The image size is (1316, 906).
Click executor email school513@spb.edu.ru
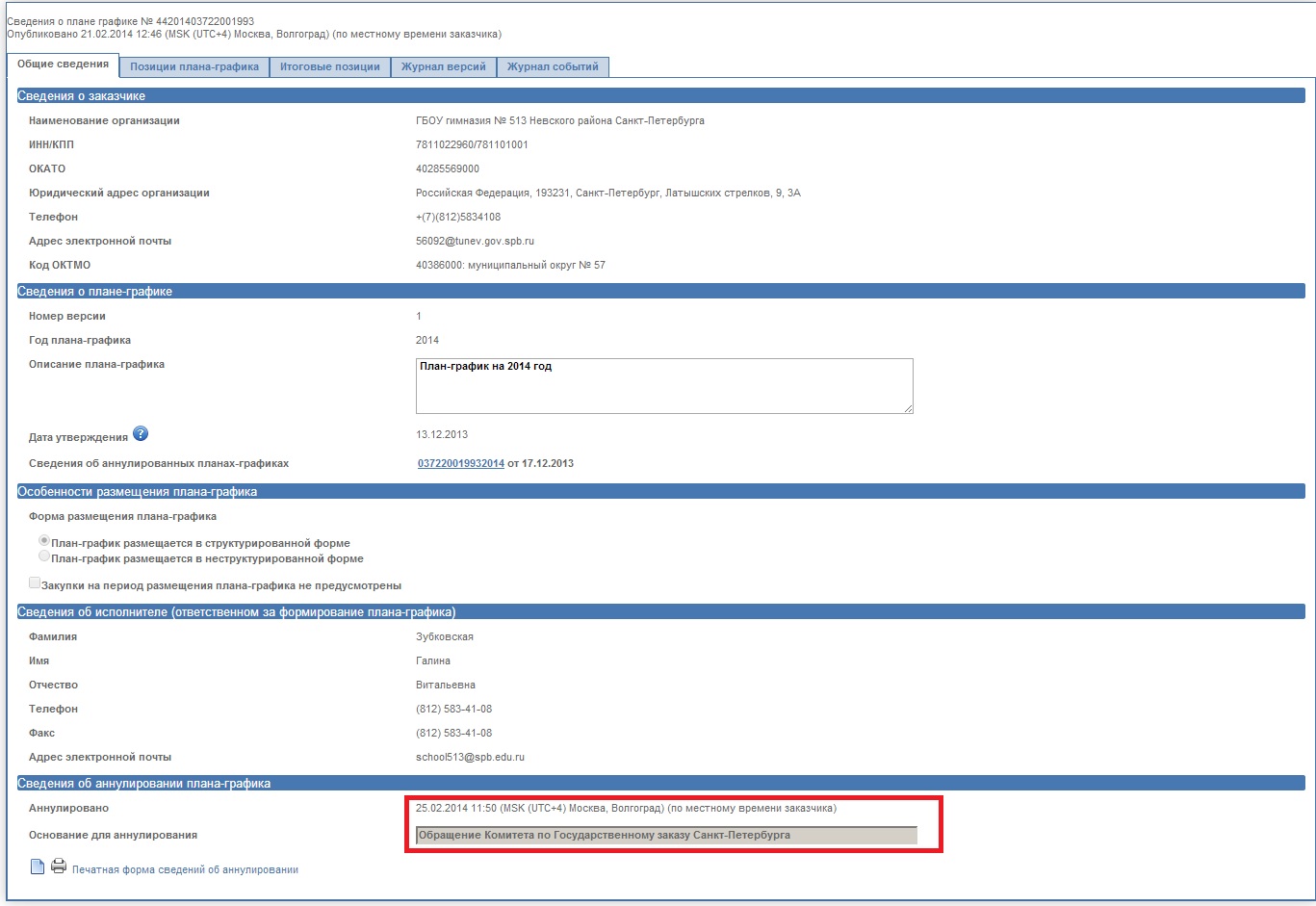click(x=470, y=757)
